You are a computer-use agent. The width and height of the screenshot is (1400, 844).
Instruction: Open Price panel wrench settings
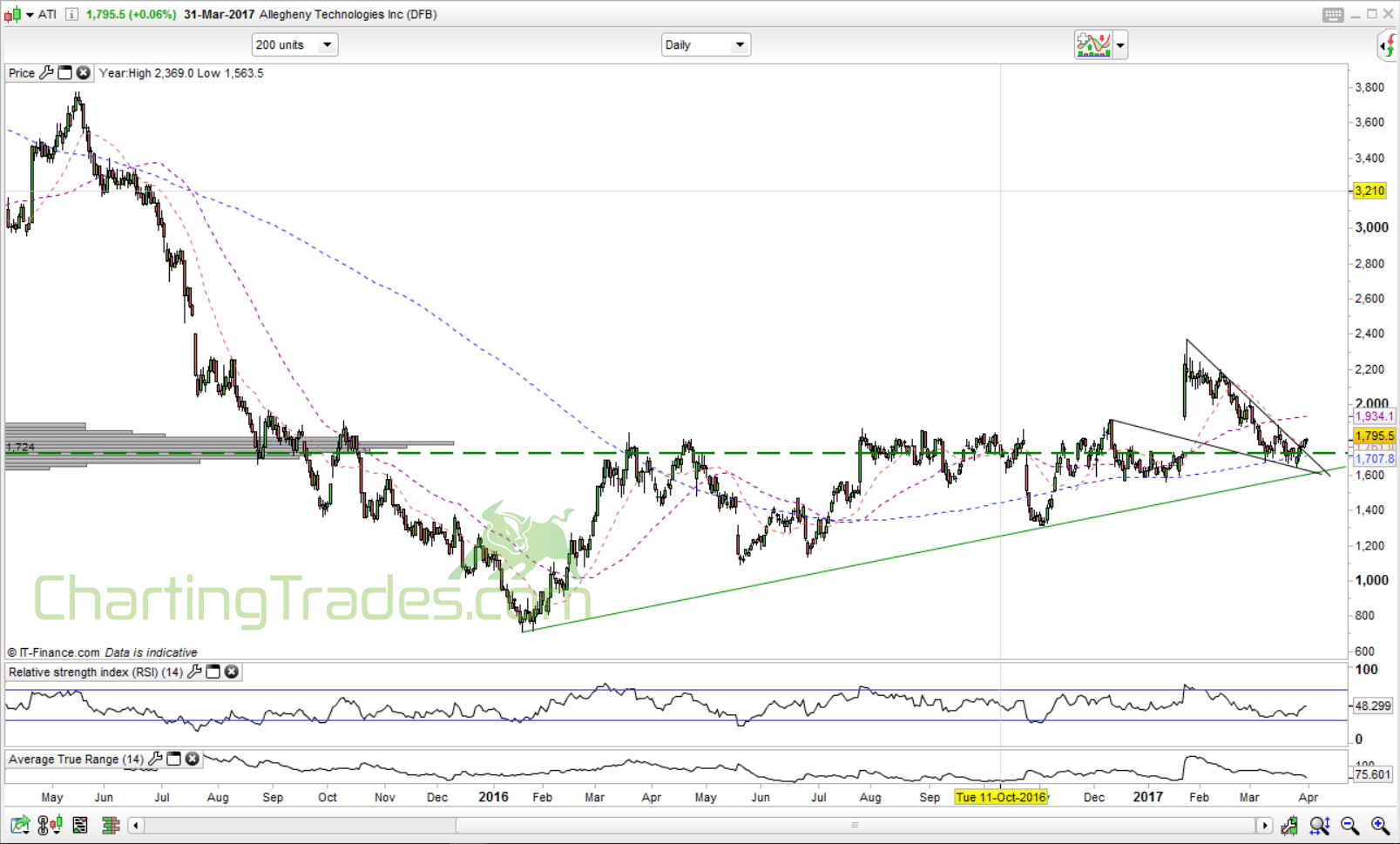[46, 73]
